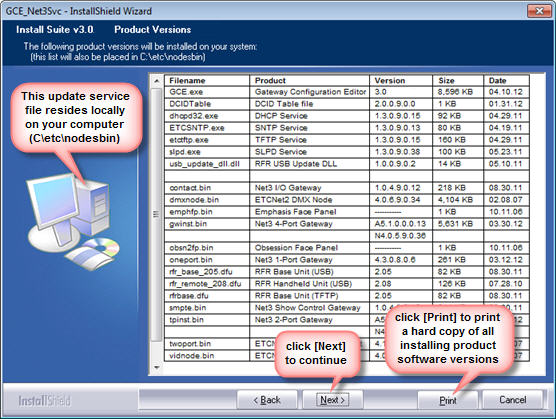The width and height of the screenshot is (556, 419).
Task: Select the obsn2fp.bin filename cell
Action: 207,248
